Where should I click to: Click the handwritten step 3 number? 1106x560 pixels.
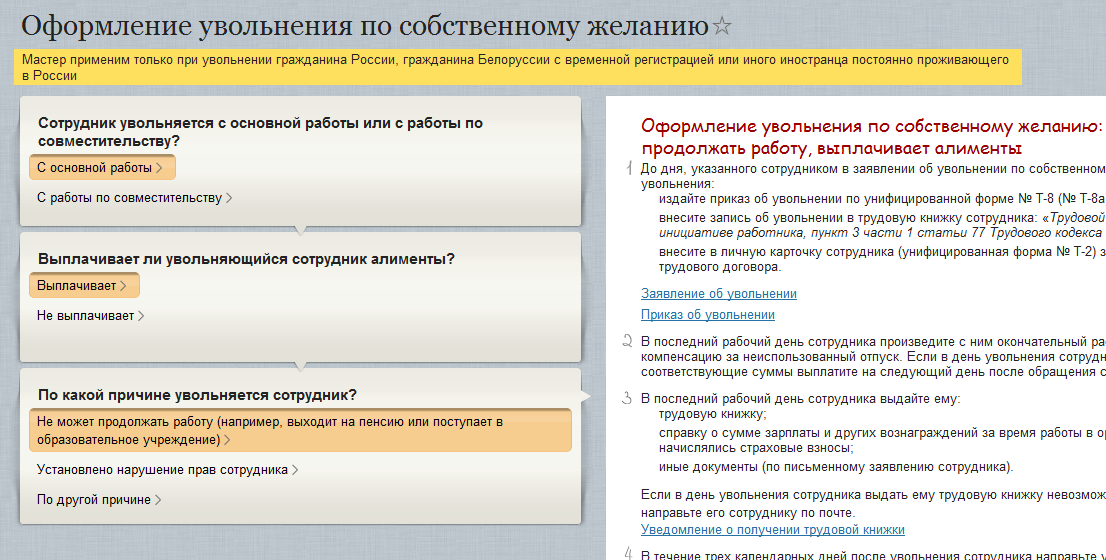point(627,398)
